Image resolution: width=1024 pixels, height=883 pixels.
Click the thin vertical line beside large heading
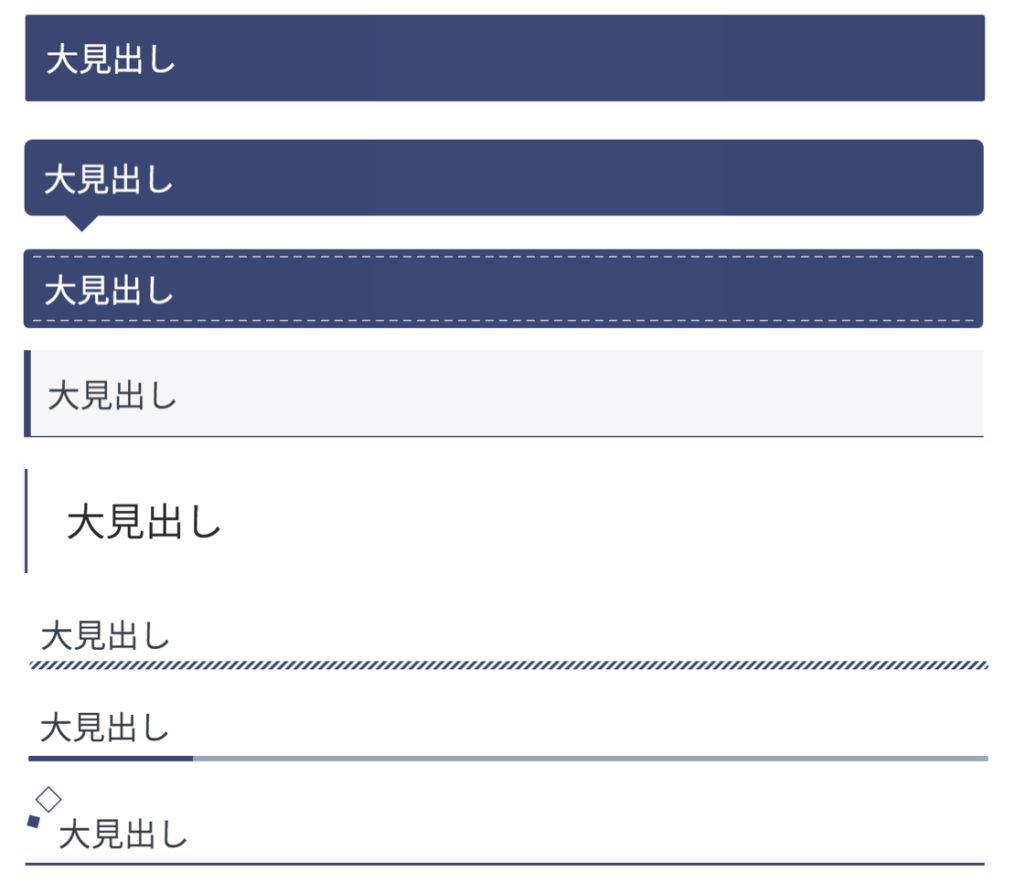[26, 520]
